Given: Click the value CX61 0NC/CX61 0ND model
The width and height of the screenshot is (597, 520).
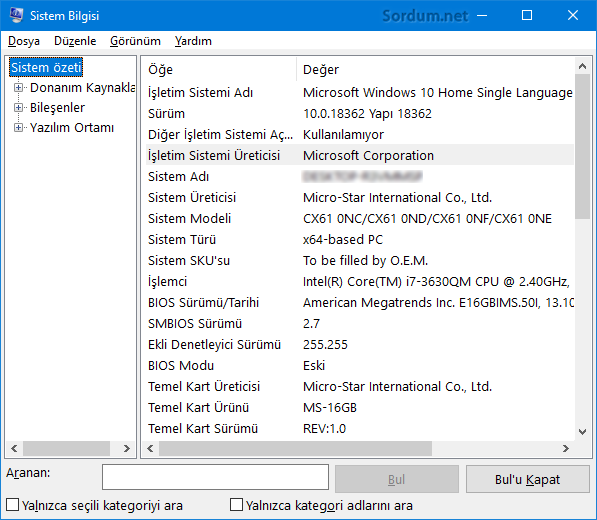Looking at the screenshot, I should (x=427, y=219).
